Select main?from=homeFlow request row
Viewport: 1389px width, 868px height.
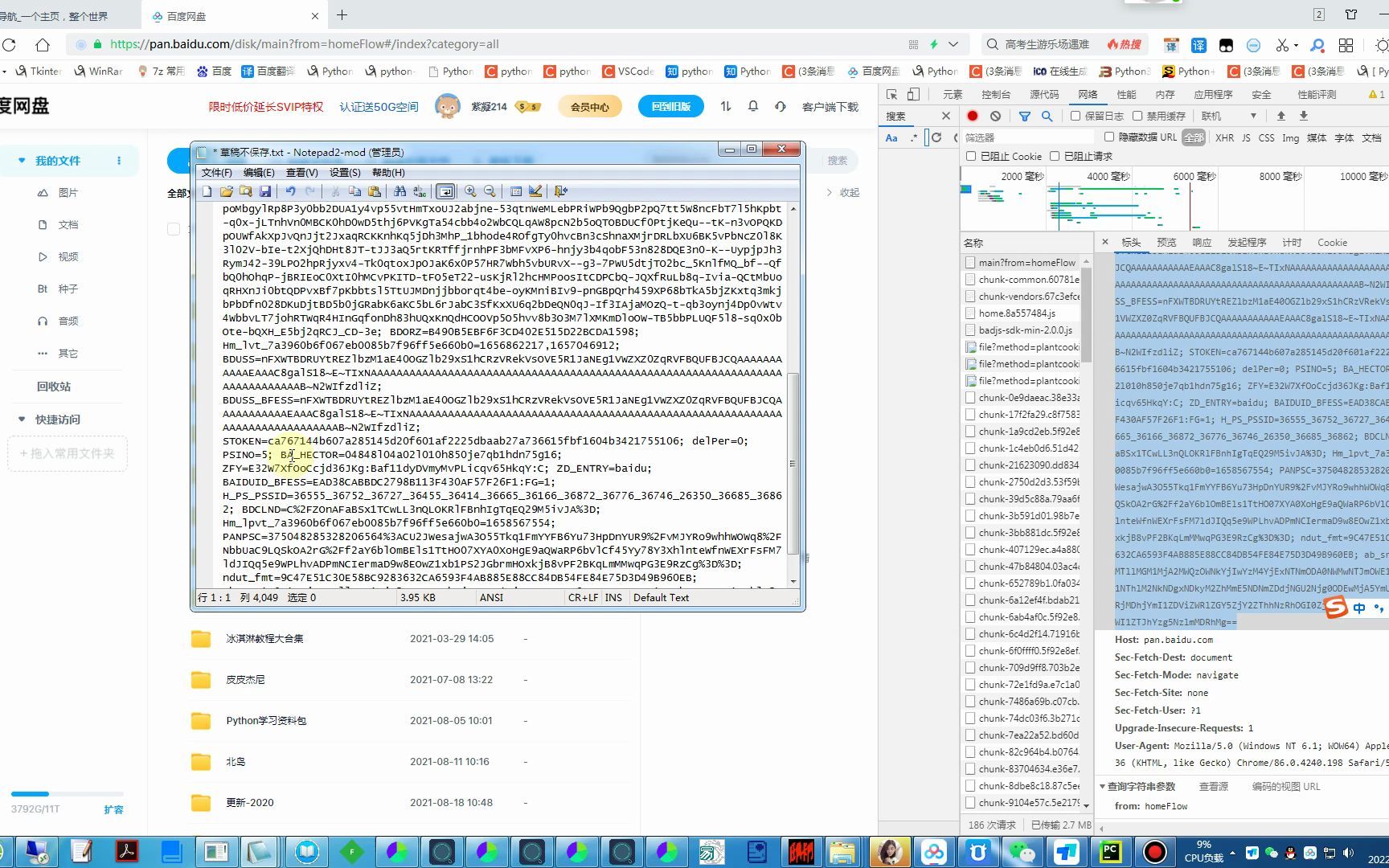click(x=1022, y=263)
